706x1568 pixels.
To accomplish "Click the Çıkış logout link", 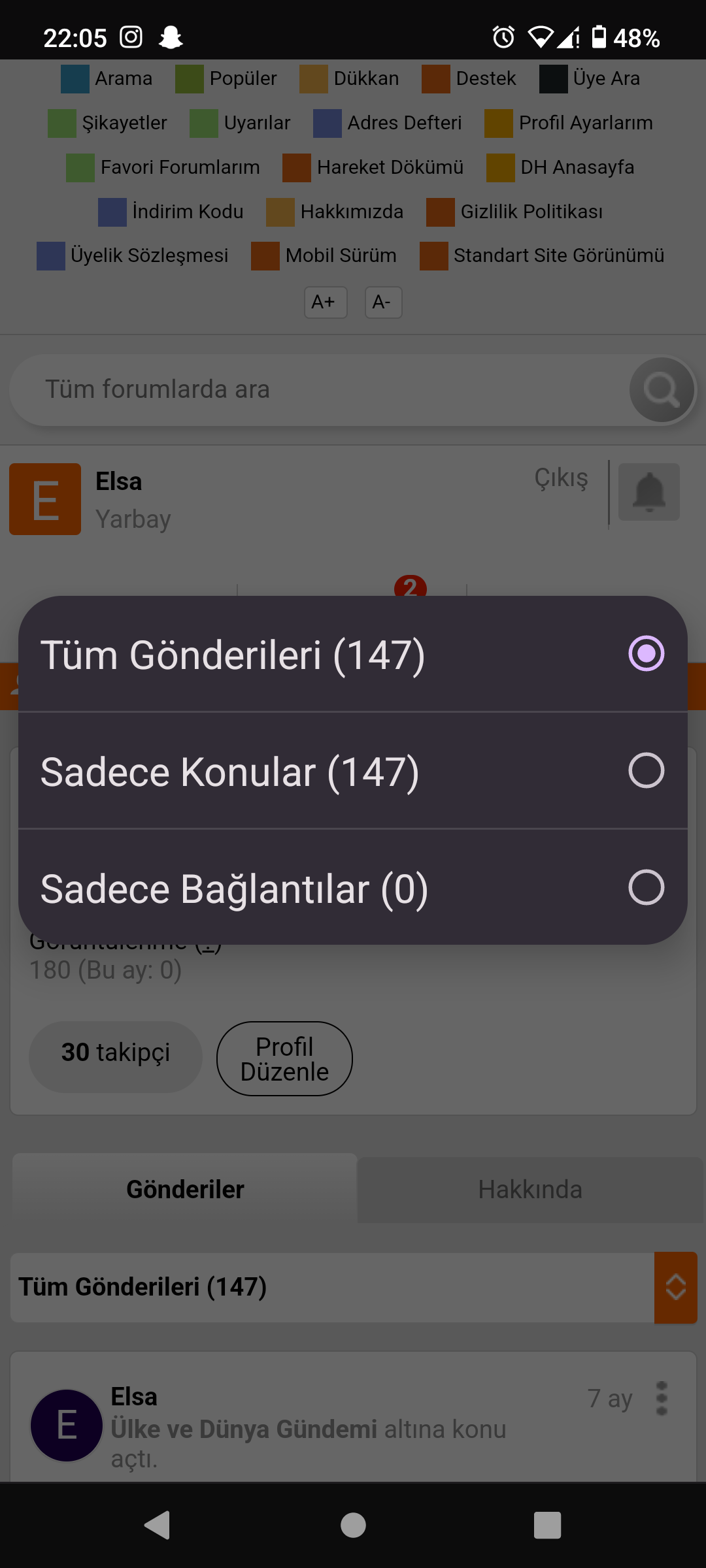I will (562, 478).
